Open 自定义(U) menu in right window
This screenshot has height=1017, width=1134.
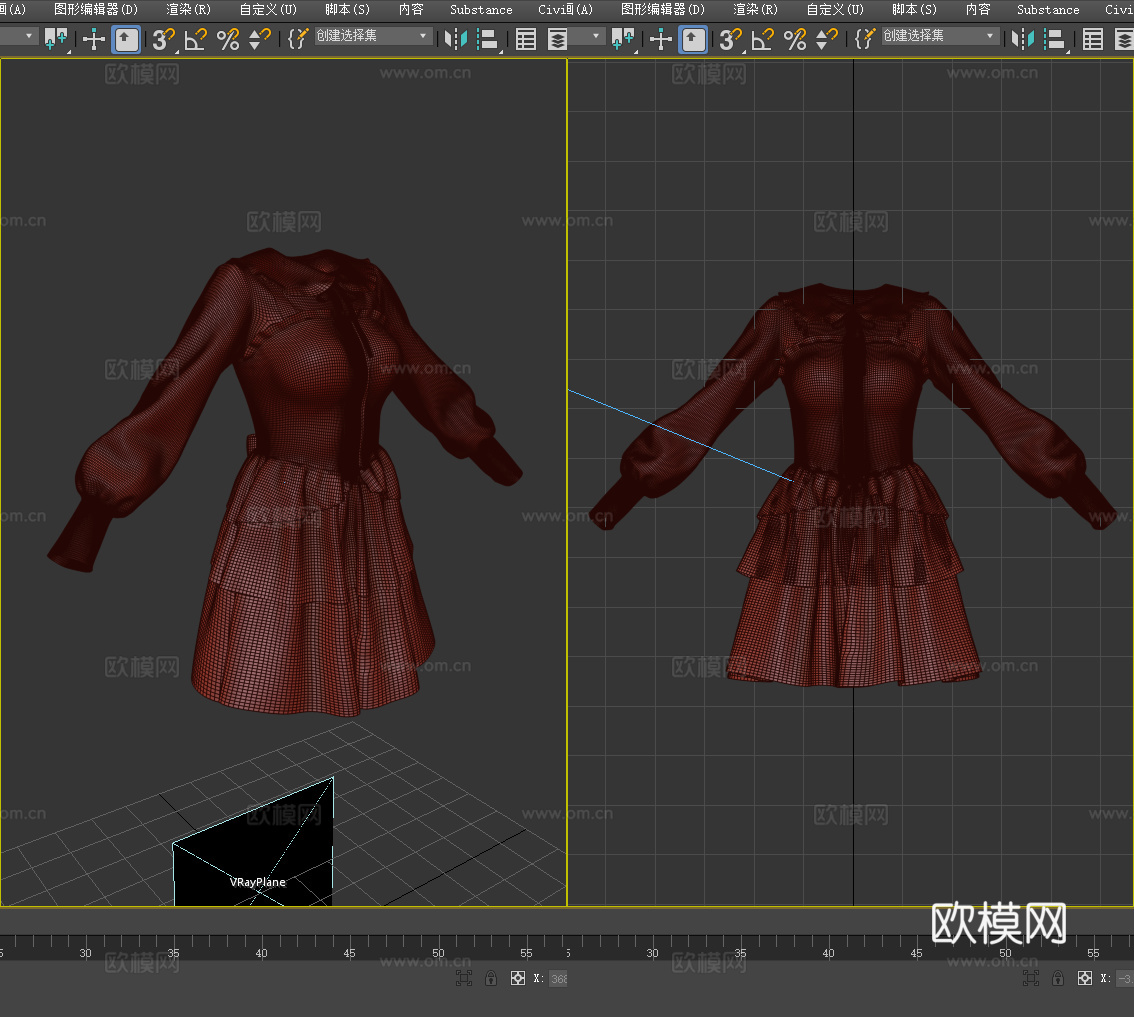(x=835, y=9)
